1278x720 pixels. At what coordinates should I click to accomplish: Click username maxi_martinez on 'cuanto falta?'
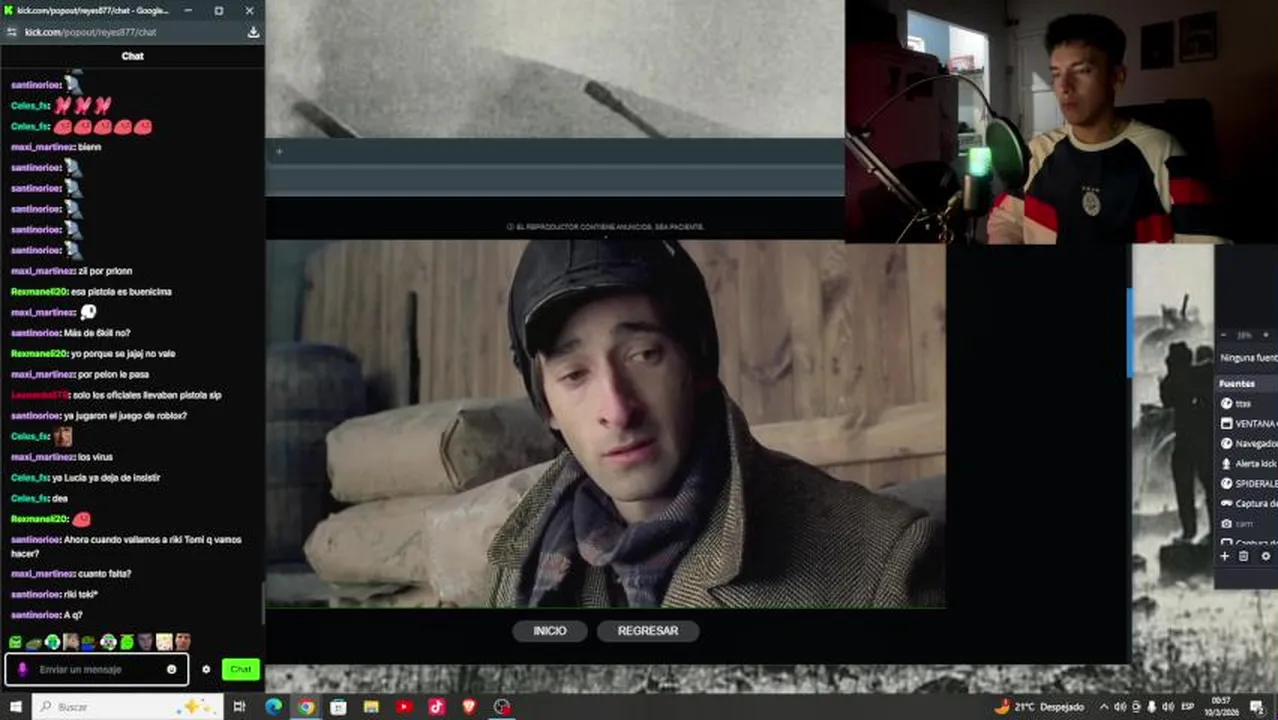pyautogui.click(x=43, y=573)
